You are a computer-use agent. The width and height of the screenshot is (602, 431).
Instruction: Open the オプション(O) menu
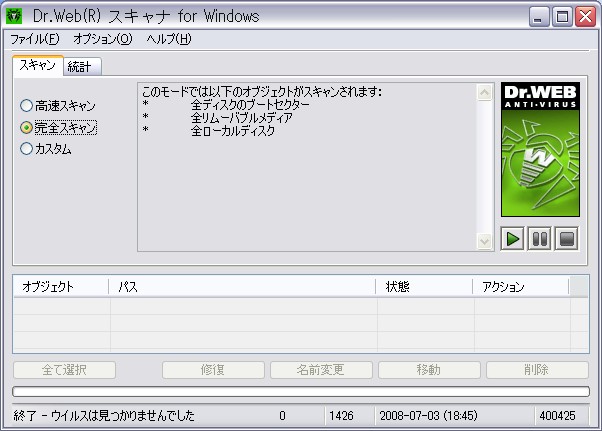tap(103, 39)
